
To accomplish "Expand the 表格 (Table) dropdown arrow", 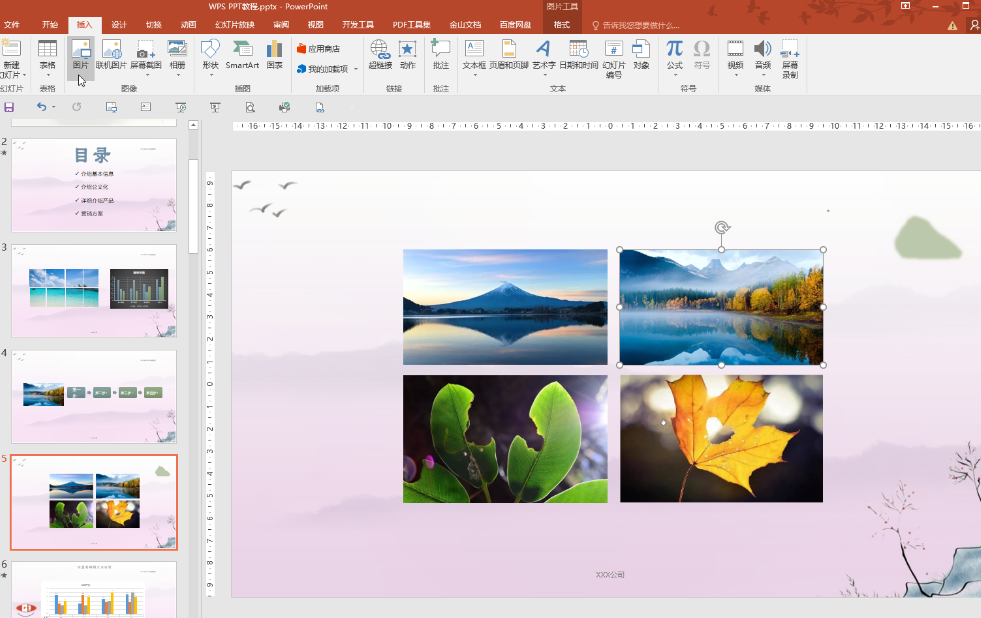I will click(x=48, y=75).
